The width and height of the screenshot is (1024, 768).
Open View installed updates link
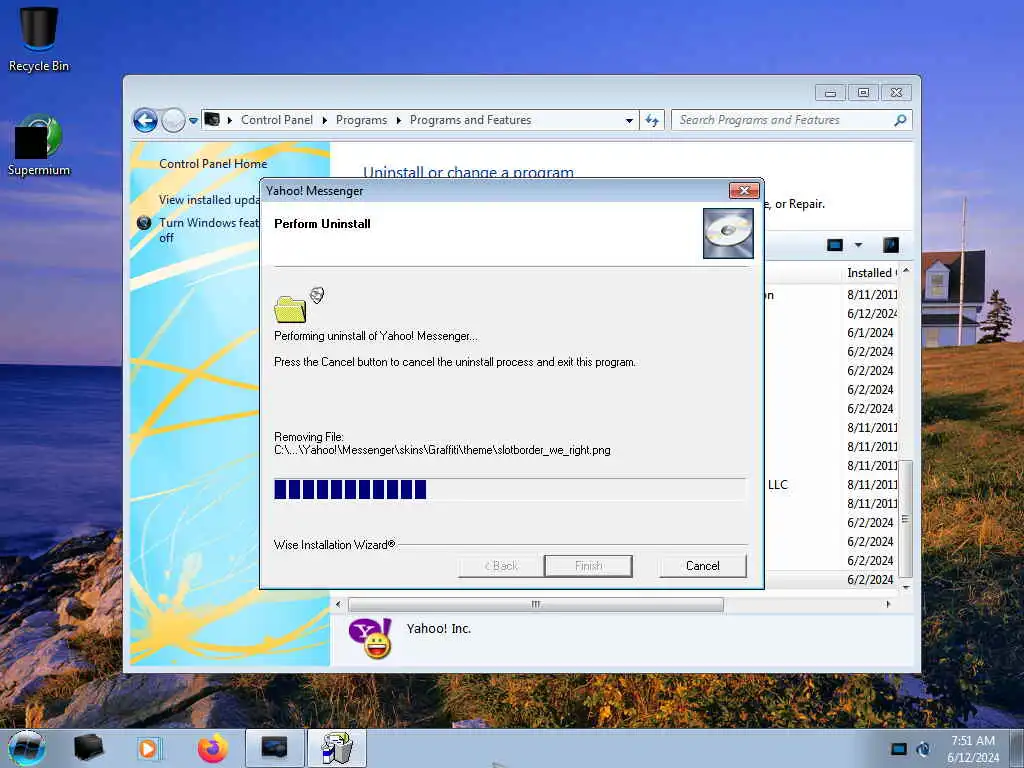pyautogui.click(x=209, y=200)
